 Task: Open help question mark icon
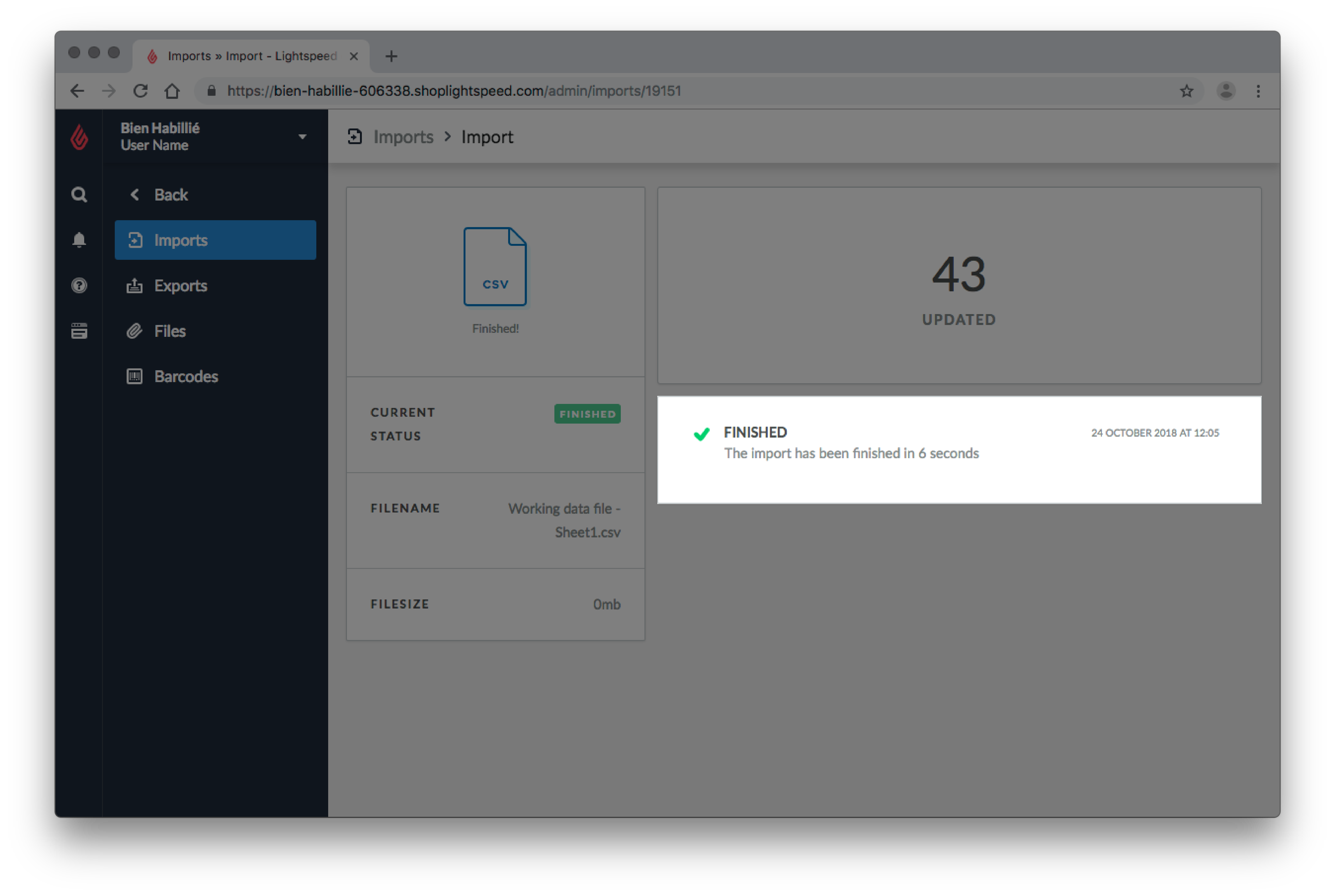point(79,285)
